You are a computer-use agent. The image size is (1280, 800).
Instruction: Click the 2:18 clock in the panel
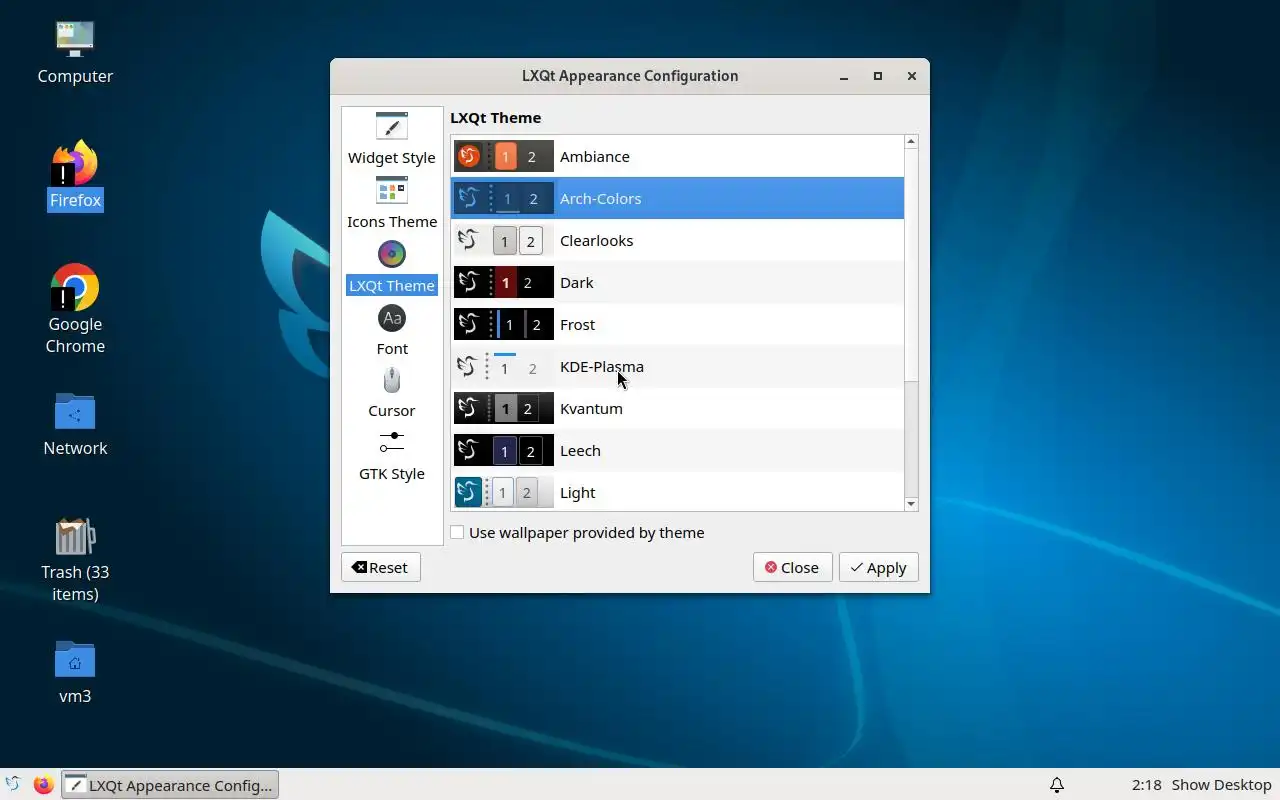click(1146, 785)
